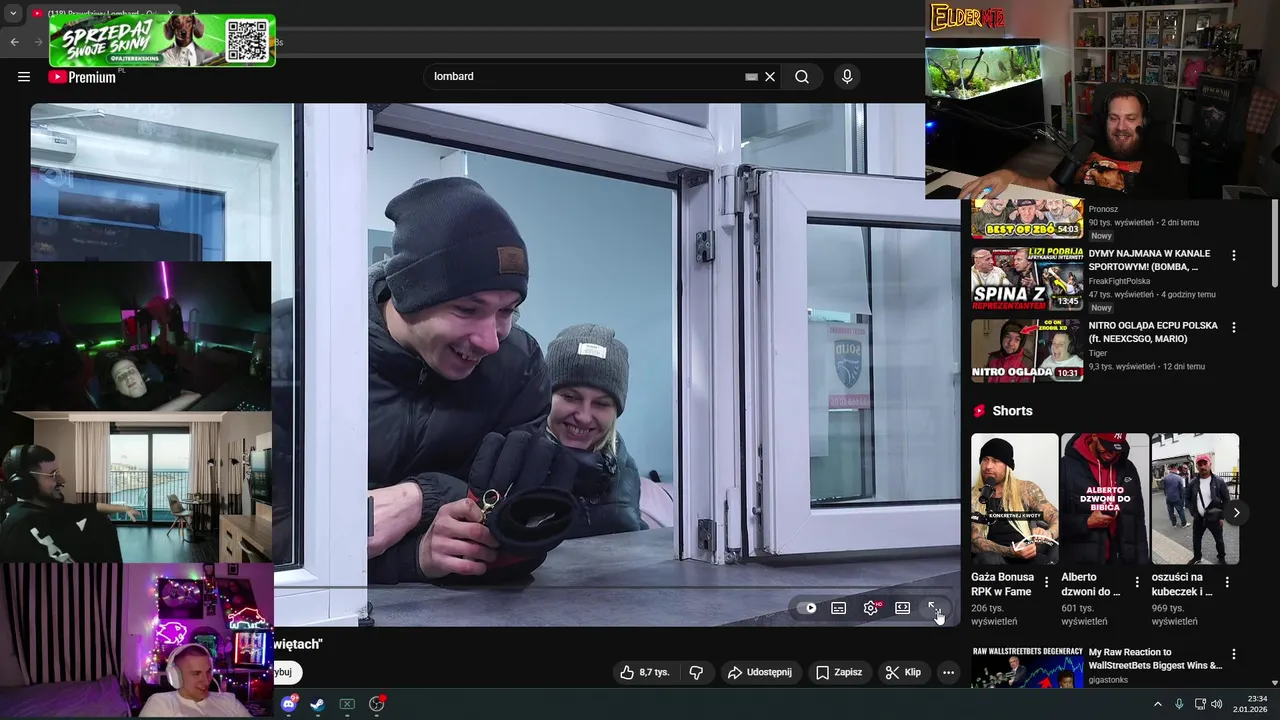Open browser tab list dropdown arrow
The height and width of the screenshot is (720, 1280).
[13, 14]
